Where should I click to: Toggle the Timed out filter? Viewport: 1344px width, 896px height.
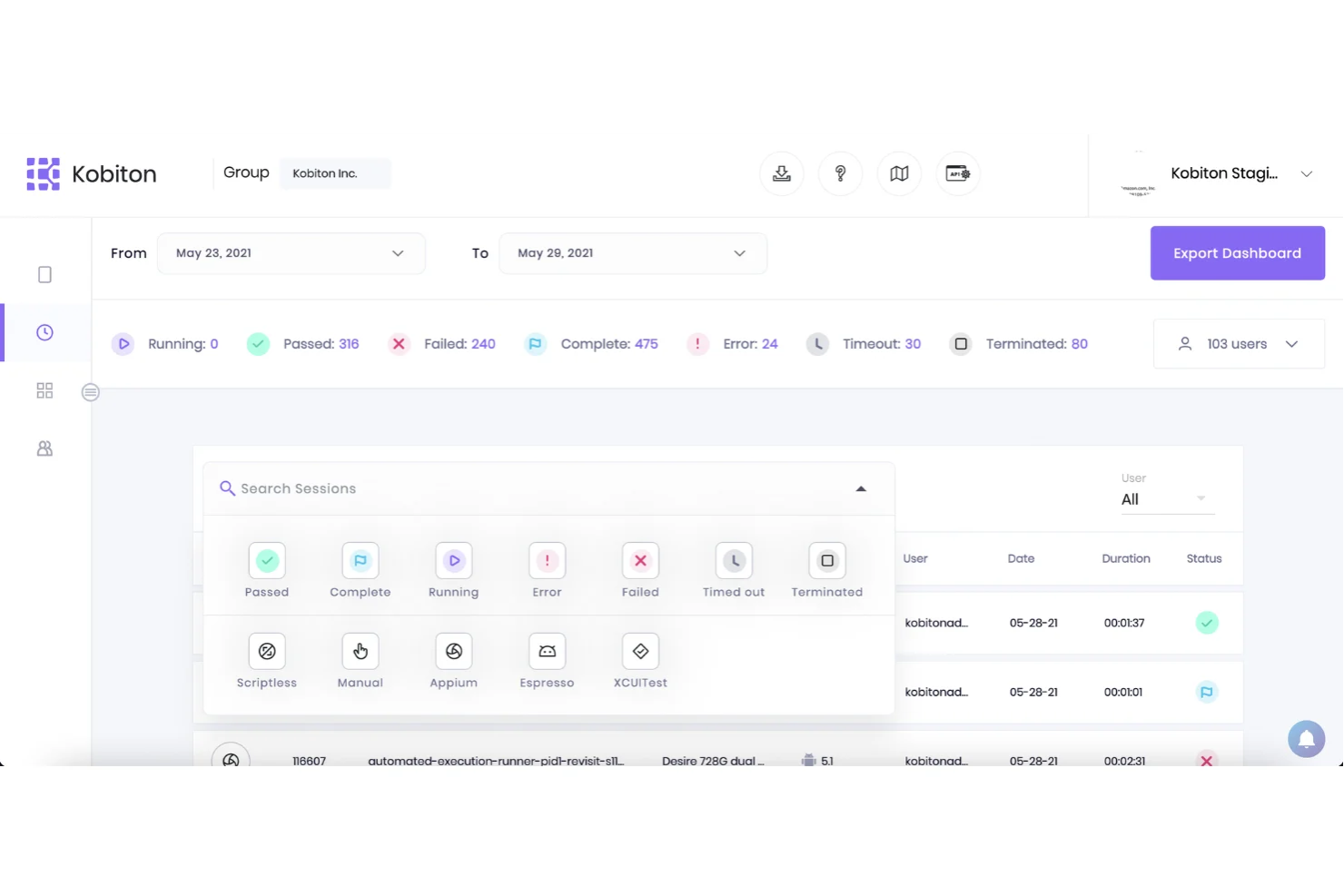pos(733,560)
